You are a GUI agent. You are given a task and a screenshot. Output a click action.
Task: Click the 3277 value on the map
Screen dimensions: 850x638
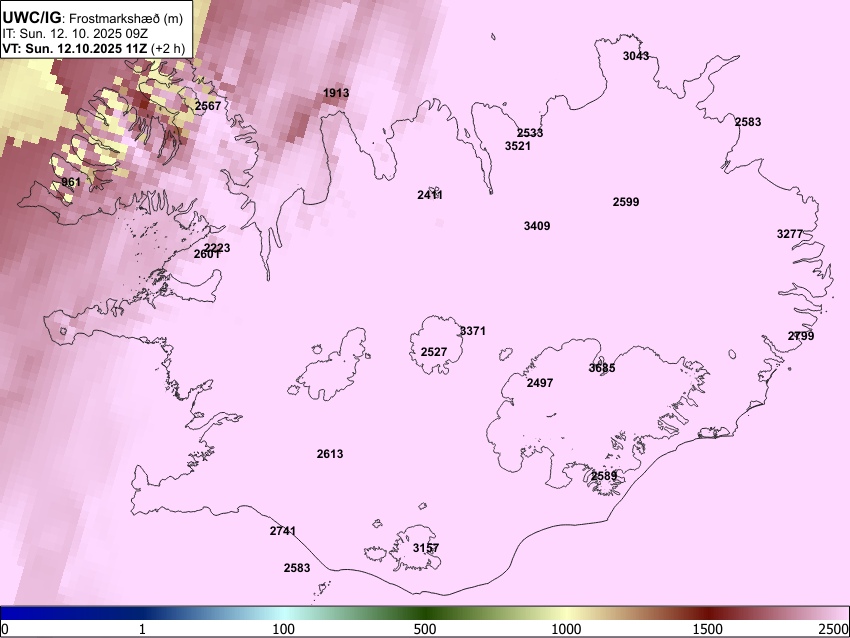click(x=790, y=234)
